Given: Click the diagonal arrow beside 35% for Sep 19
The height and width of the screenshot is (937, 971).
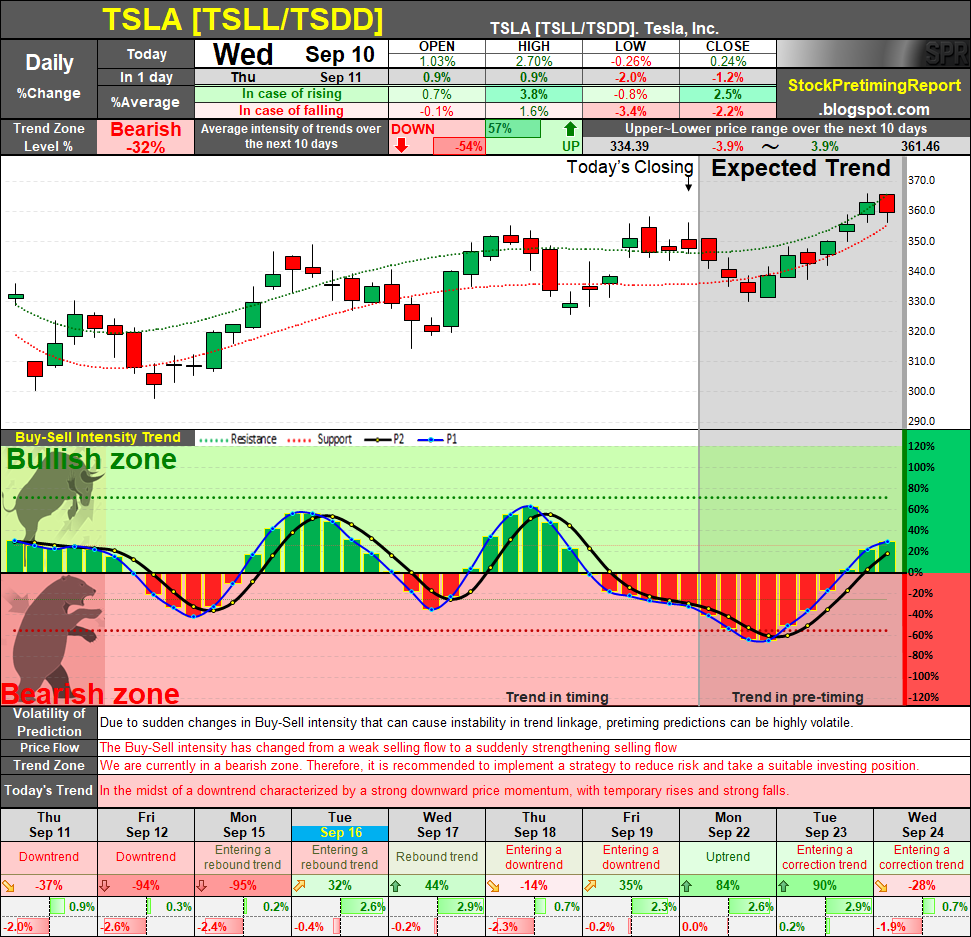Looking at the screenshot, I should click(590, 886).
